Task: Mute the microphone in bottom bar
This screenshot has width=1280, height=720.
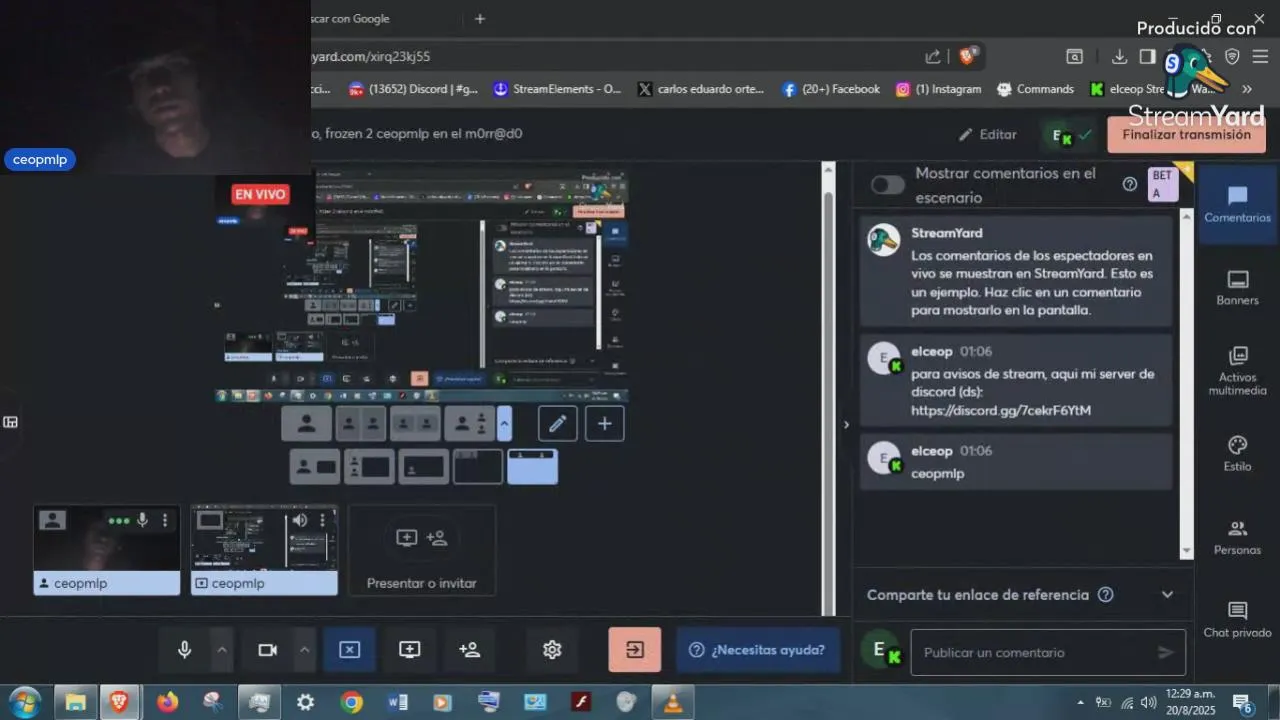Action: pyautogui.click(x=184, y=650)
